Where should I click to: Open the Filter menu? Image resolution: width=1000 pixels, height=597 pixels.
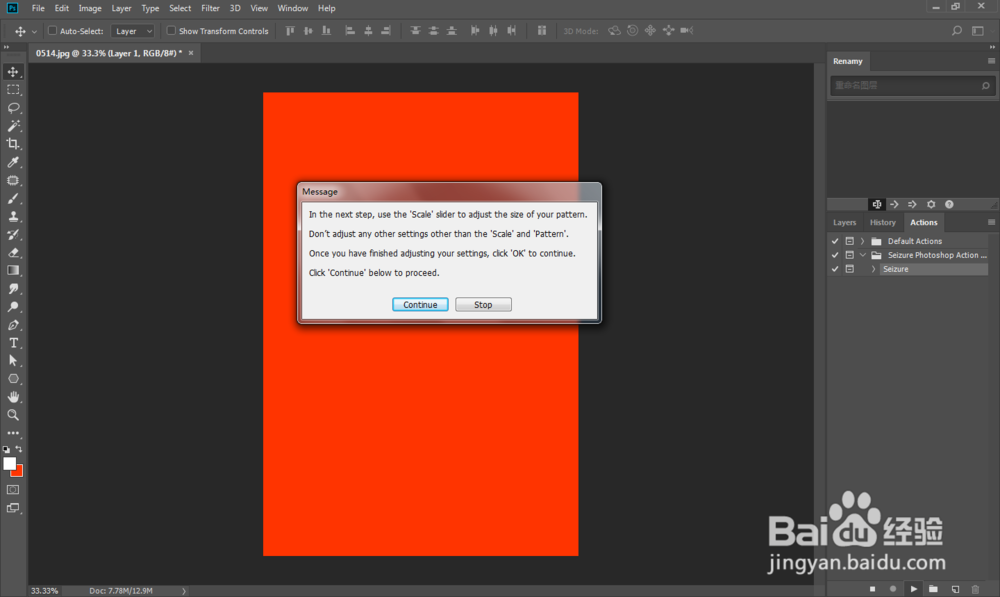pos(210,8)
